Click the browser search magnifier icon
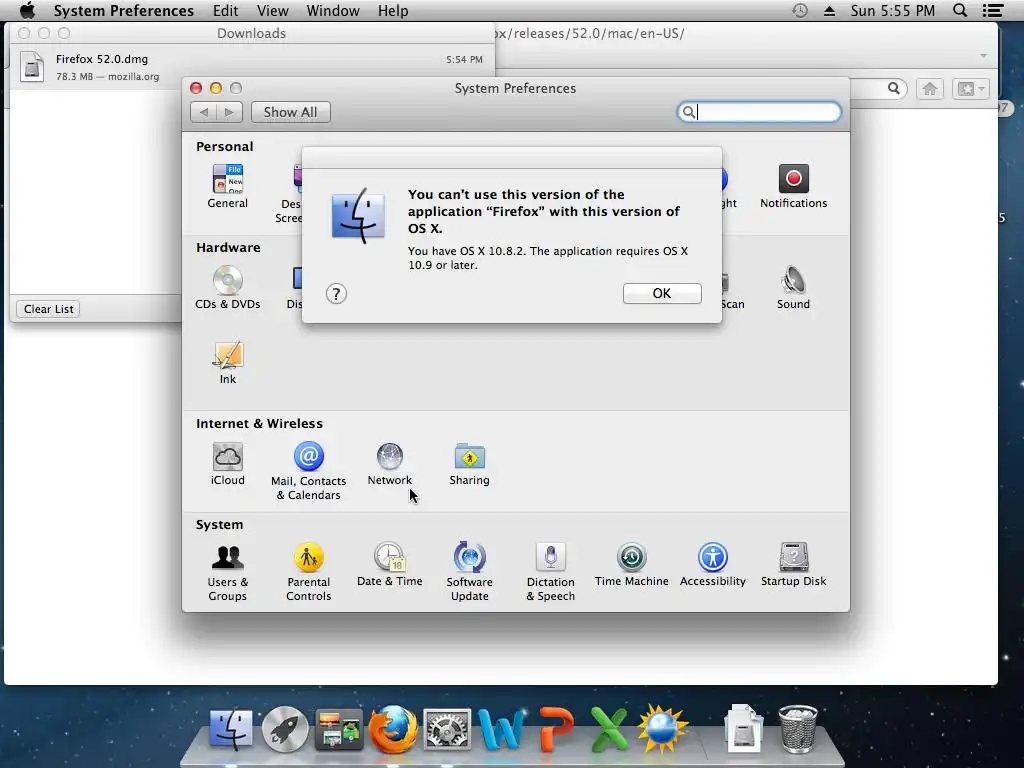This screenshot has height=768, width=1024. [x=893, y=88]
